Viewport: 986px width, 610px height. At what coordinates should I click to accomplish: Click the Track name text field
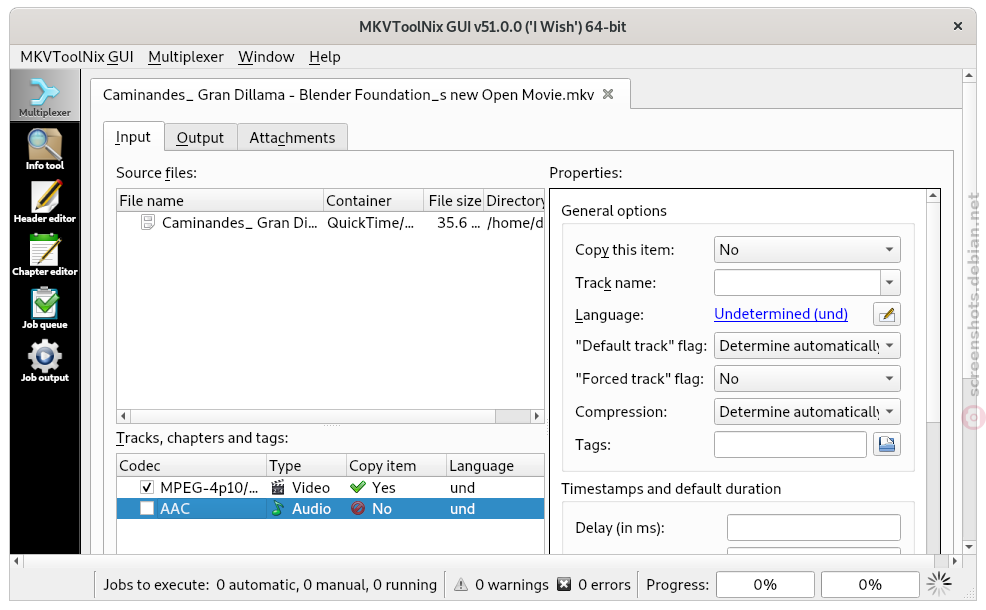tap(797, 283)
